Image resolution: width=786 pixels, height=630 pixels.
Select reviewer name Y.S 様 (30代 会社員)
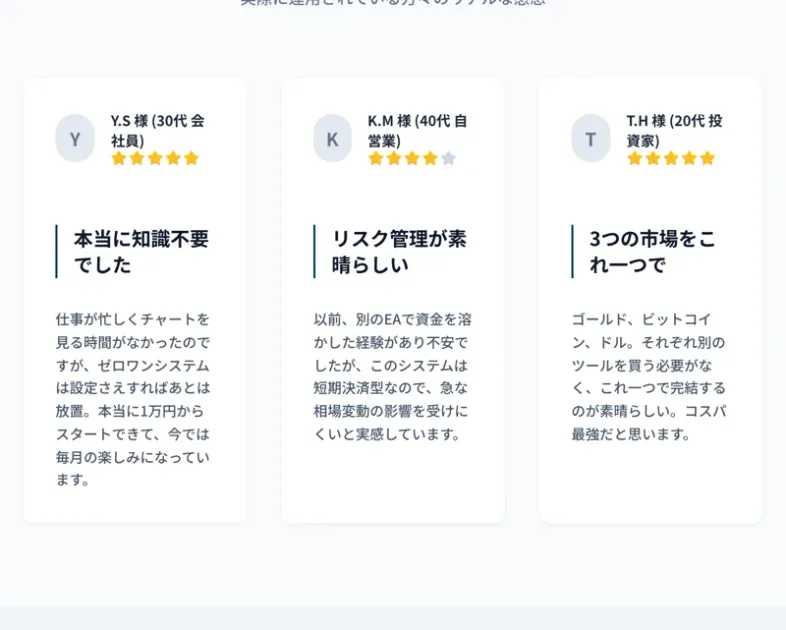[157, 130]
